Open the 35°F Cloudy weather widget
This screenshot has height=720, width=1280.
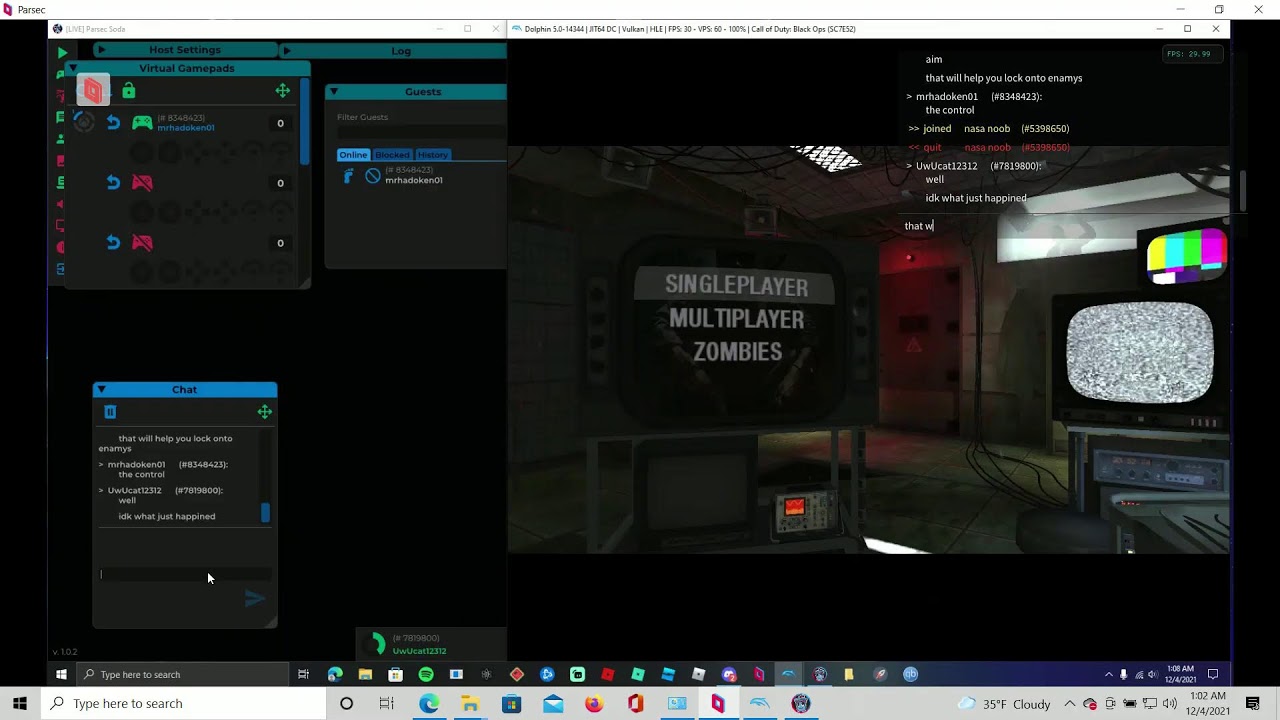(1004, 704)
